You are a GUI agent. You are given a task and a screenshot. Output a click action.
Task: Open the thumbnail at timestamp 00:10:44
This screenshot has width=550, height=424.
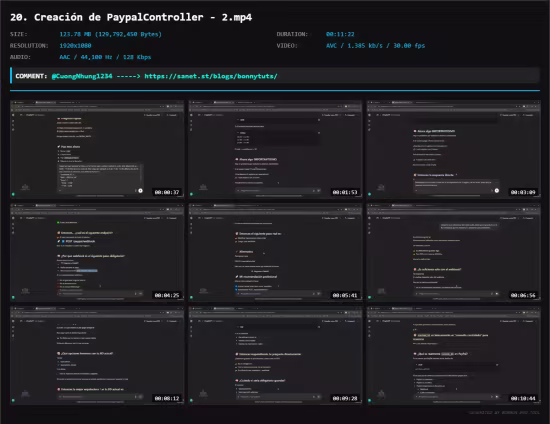click(454, 355)
